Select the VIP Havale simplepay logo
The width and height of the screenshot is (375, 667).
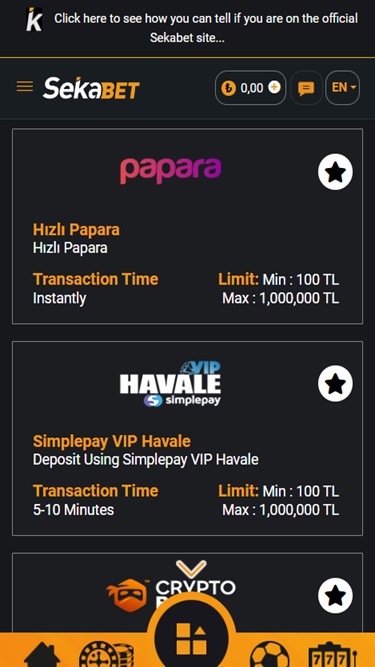pos(170,384)
